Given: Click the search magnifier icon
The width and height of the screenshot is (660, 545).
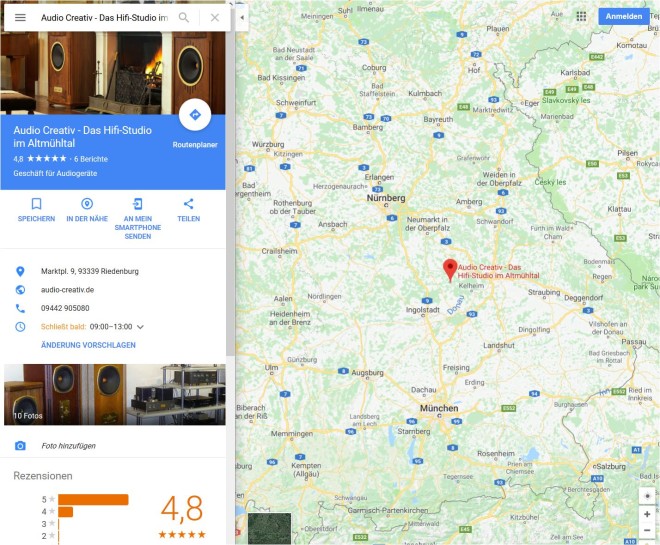Looking at the screenshot, I should (x=184, y=17).
